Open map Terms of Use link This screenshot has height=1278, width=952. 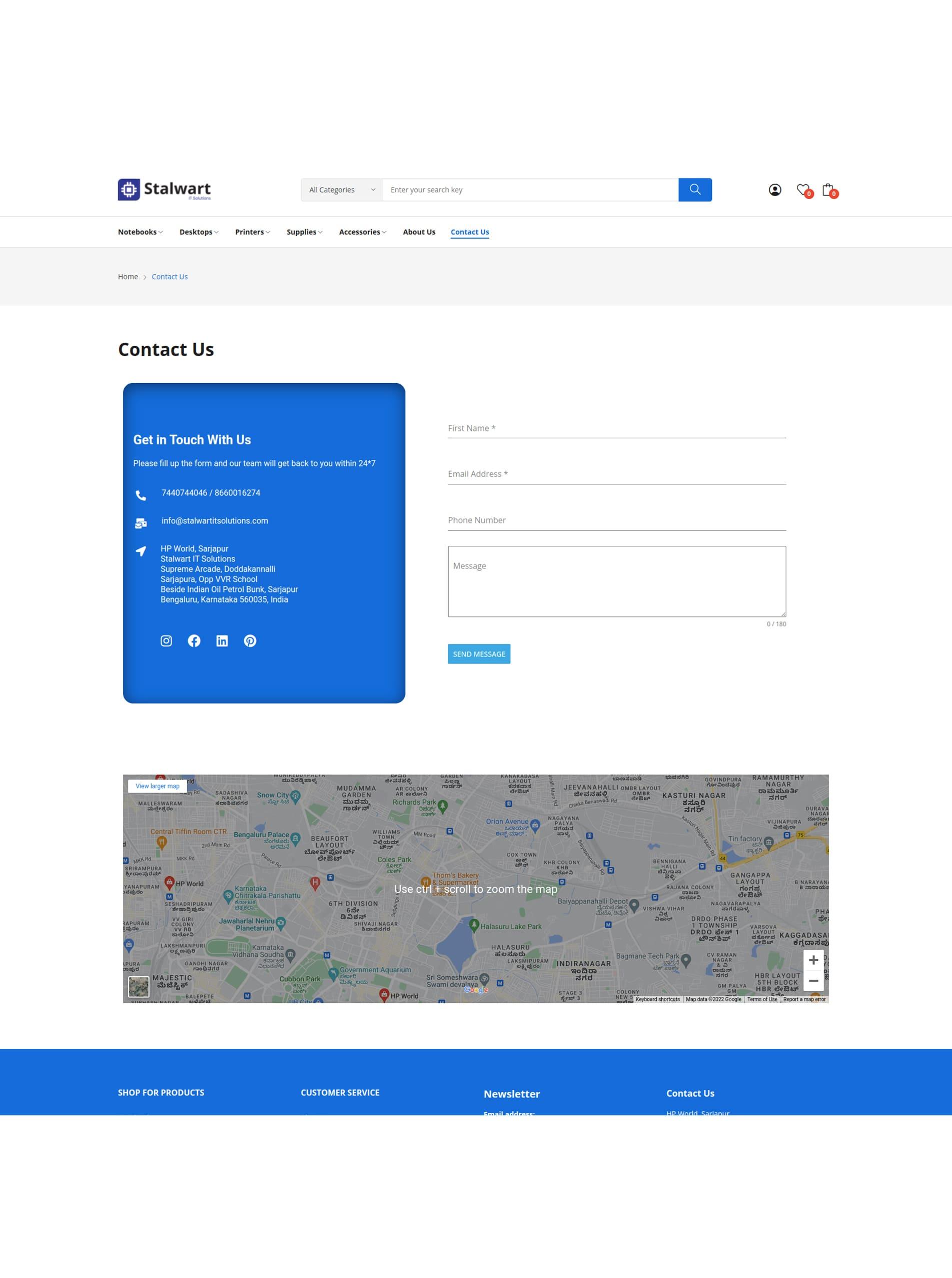762,999
